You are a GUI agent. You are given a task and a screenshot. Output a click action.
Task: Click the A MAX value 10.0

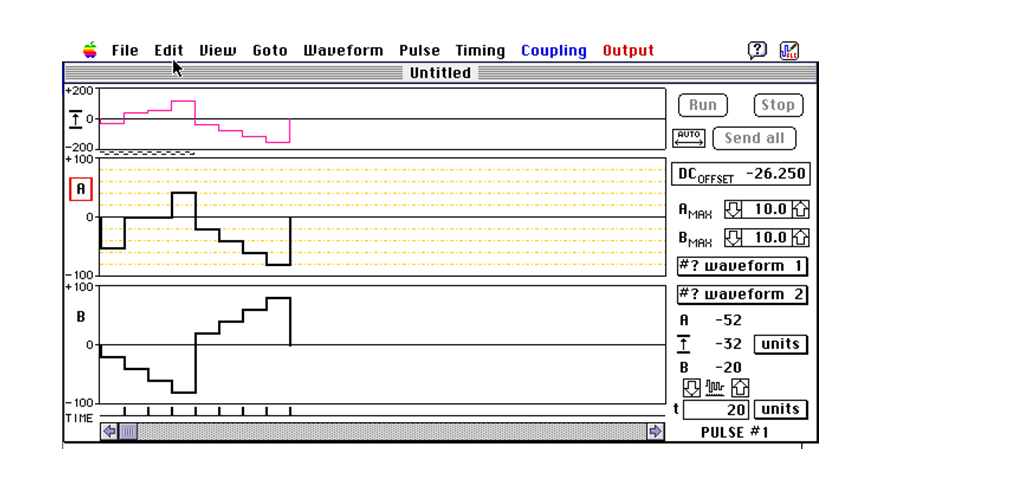(x=767, y=210)
